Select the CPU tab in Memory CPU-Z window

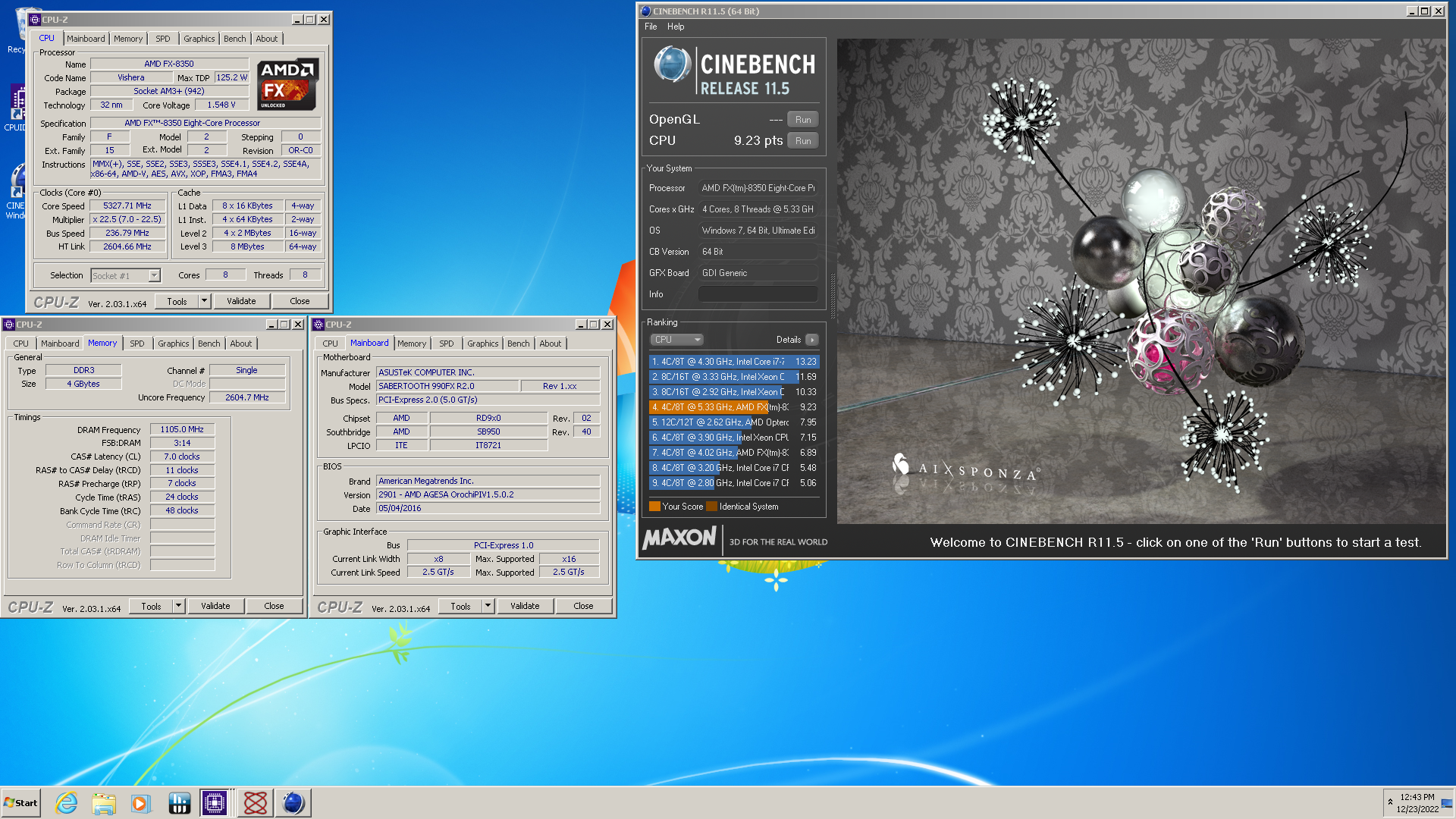pos(21,344)
